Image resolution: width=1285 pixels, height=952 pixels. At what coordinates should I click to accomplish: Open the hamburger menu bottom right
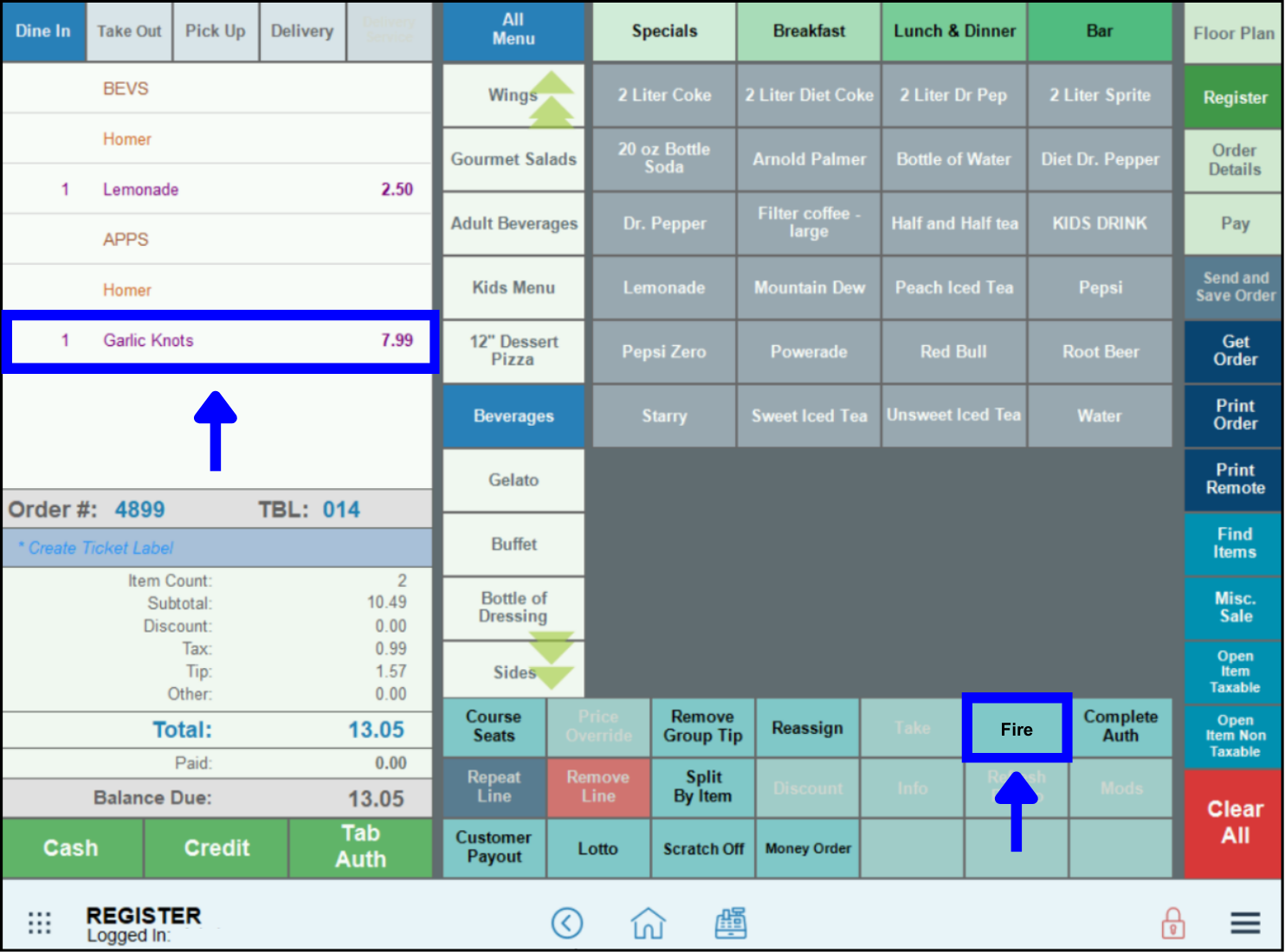pyautogui.click(x=1245, y=923)
